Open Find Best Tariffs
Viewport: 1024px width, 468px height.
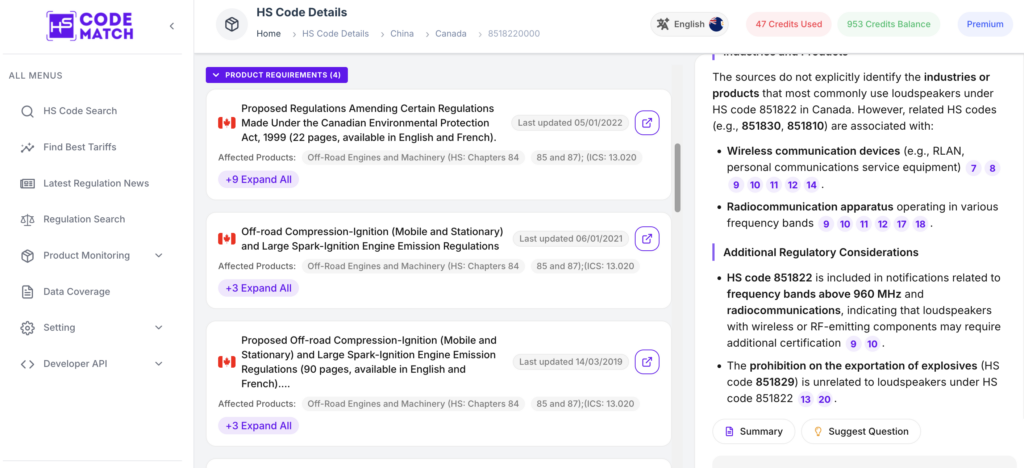click(80, 147)
